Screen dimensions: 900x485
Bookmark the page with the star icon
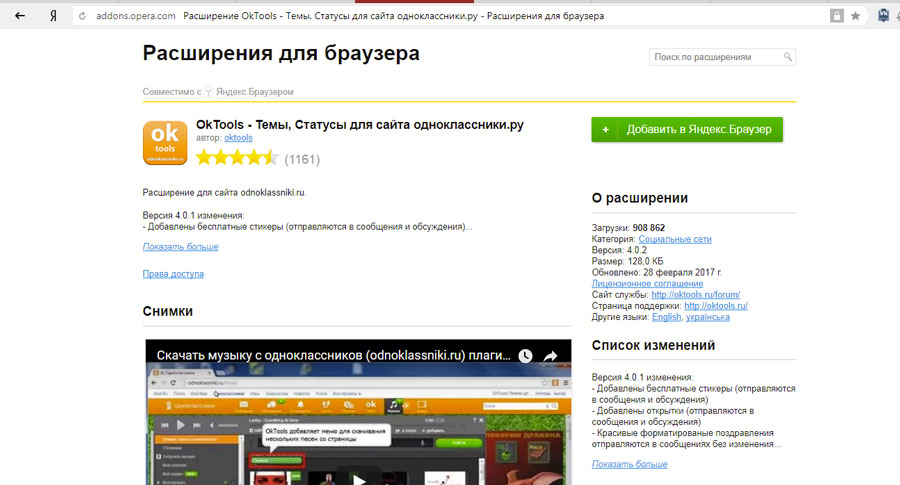tap(855, 16)
